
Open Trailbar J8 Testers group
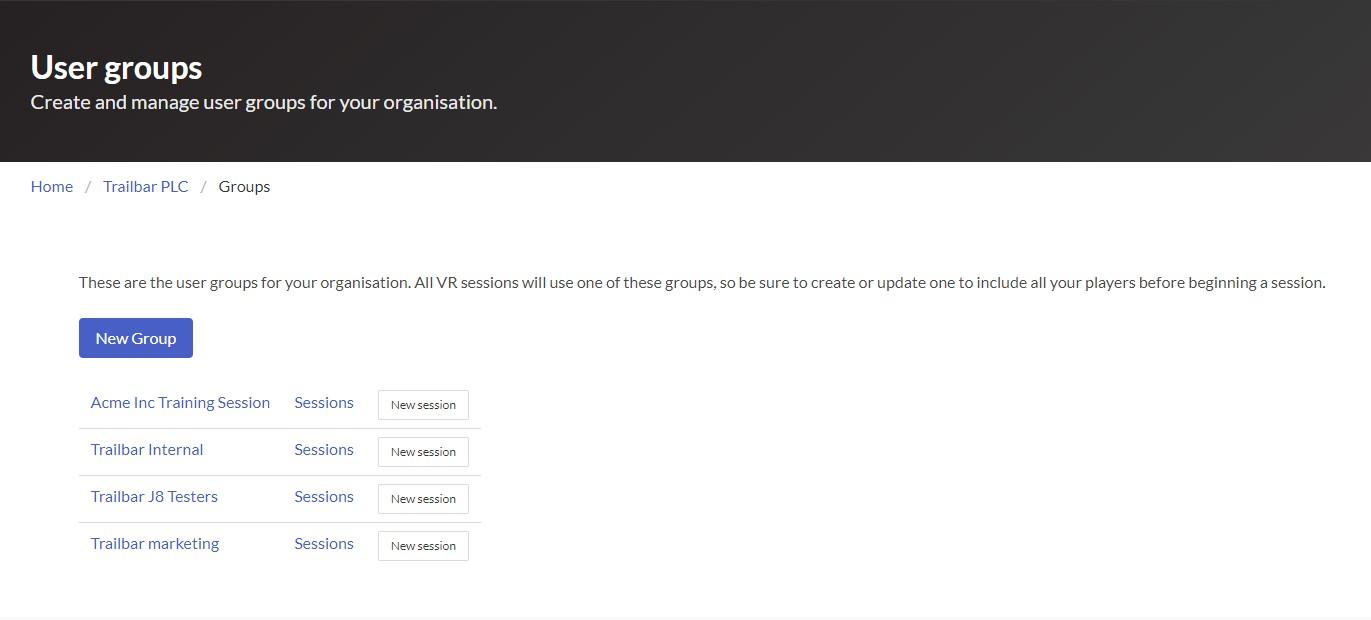coord(154,496)
